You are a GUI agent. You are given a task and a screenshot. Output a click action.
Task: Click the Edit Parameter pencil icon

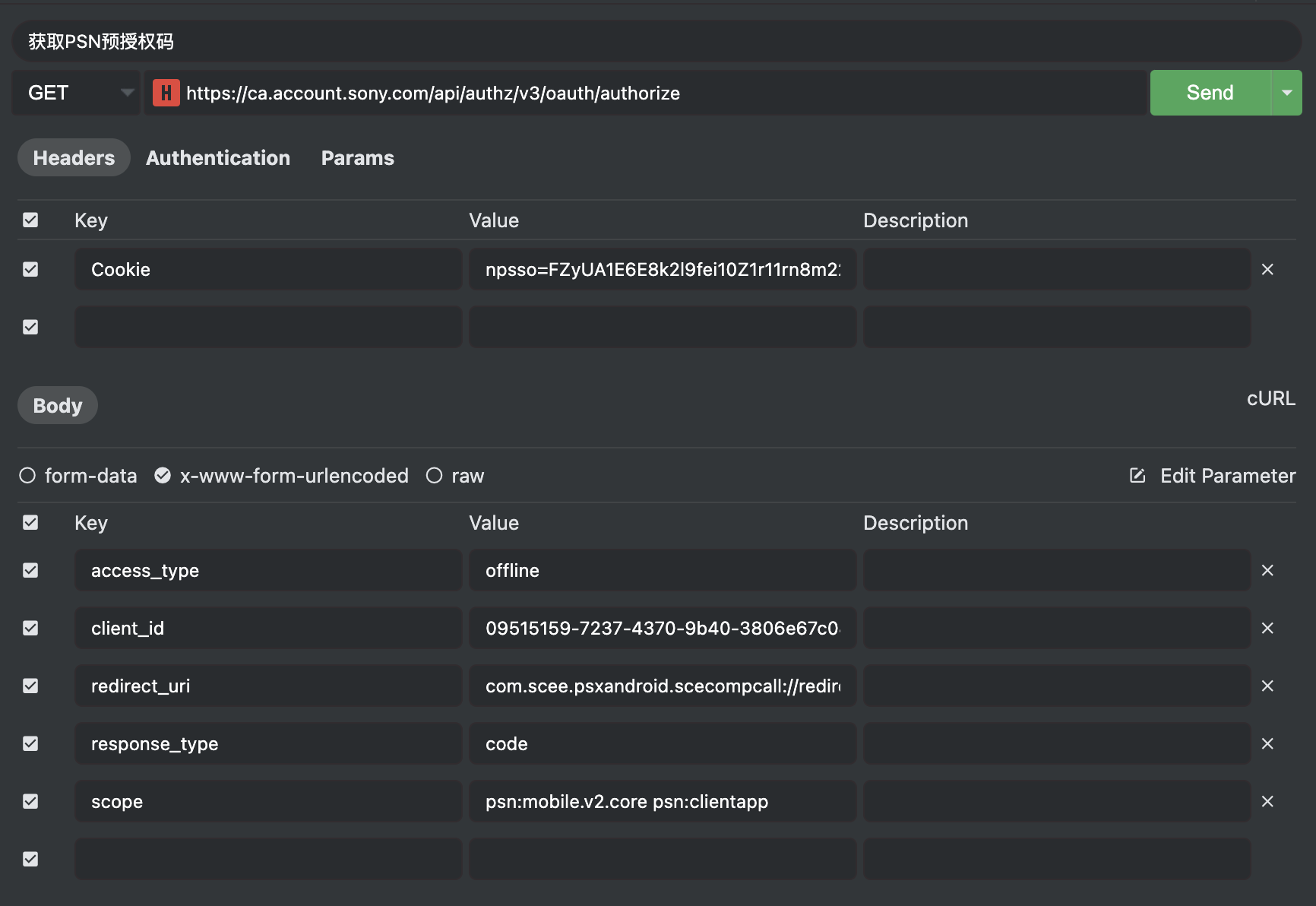[x=1137, y=476]
